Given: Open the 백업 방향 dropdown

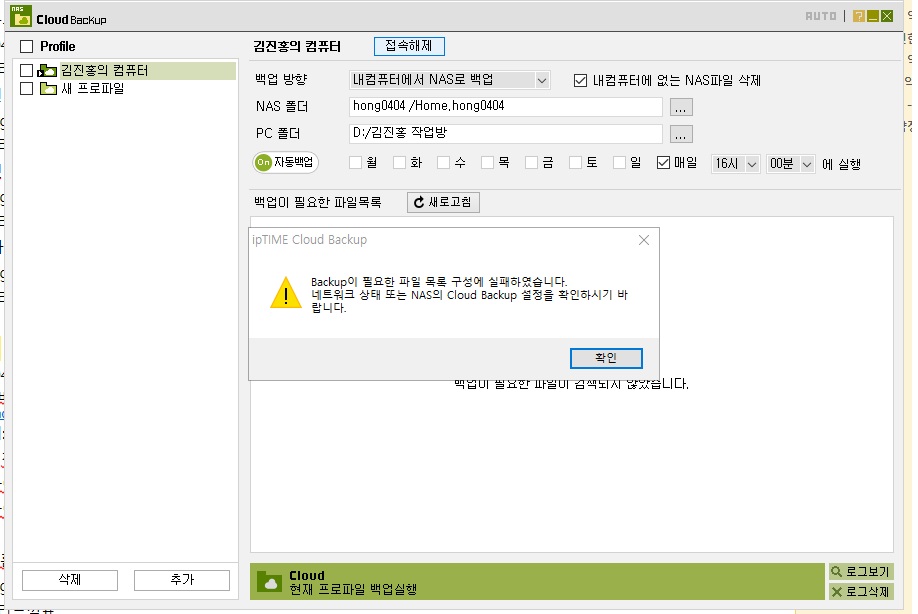Looking at the screenshot, I should click(449, 80).
